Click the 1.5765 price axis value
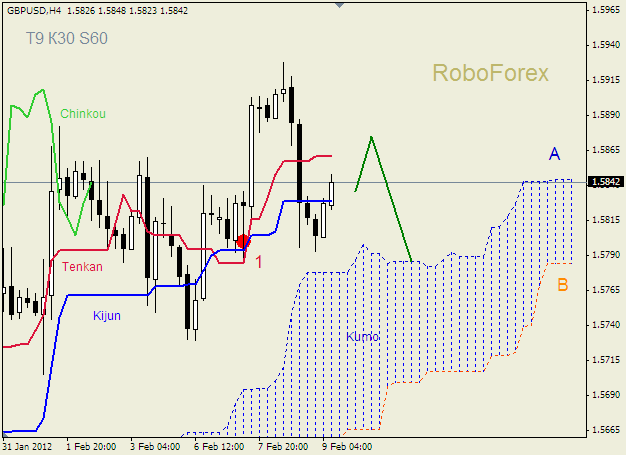This screenshot has width=626, height=455. tap(606, 290)
